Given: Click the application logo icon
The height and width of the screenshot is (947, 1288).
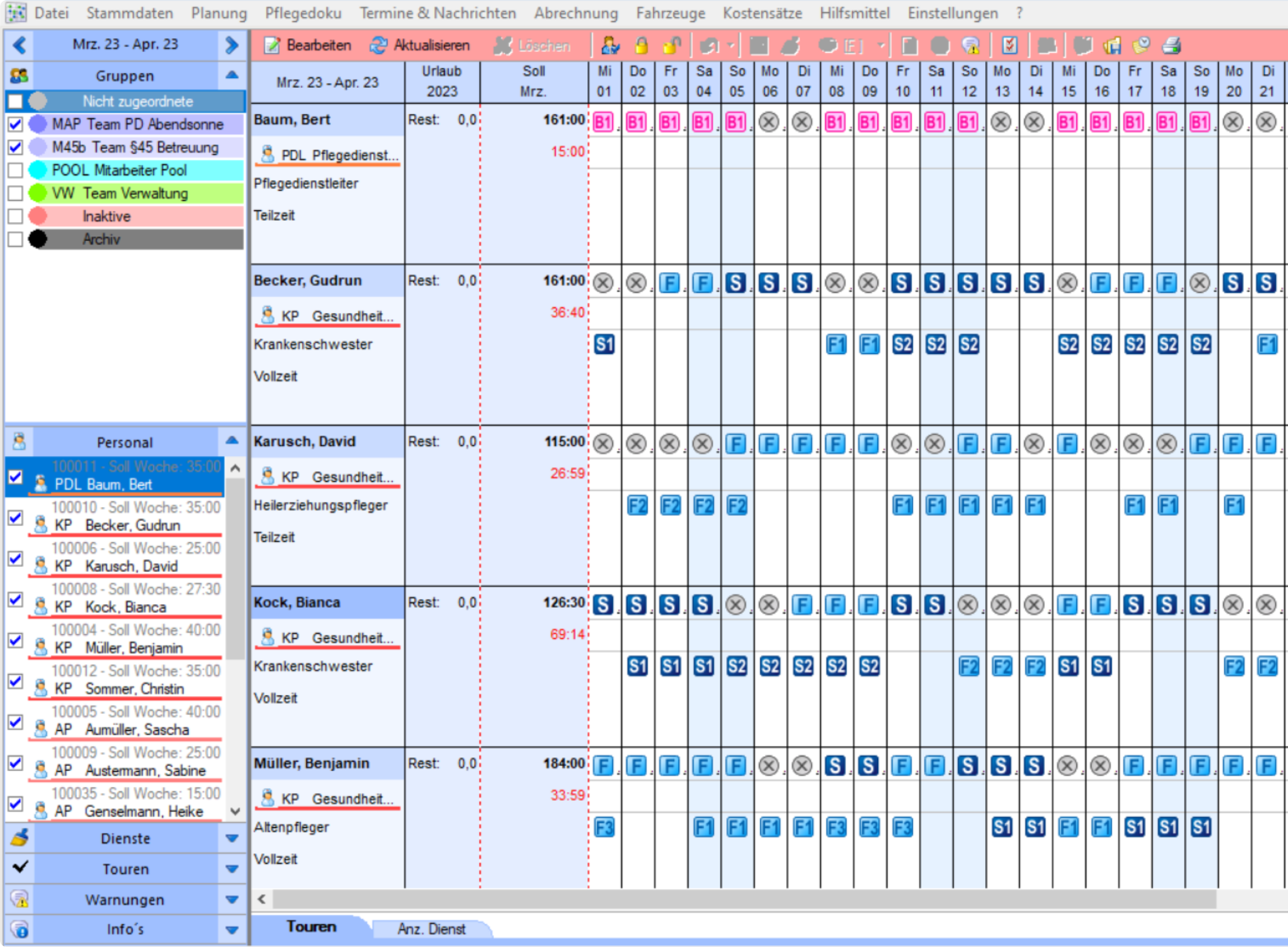Looking at the screenshot, I should pyautogui.click(x=16, y=12).
